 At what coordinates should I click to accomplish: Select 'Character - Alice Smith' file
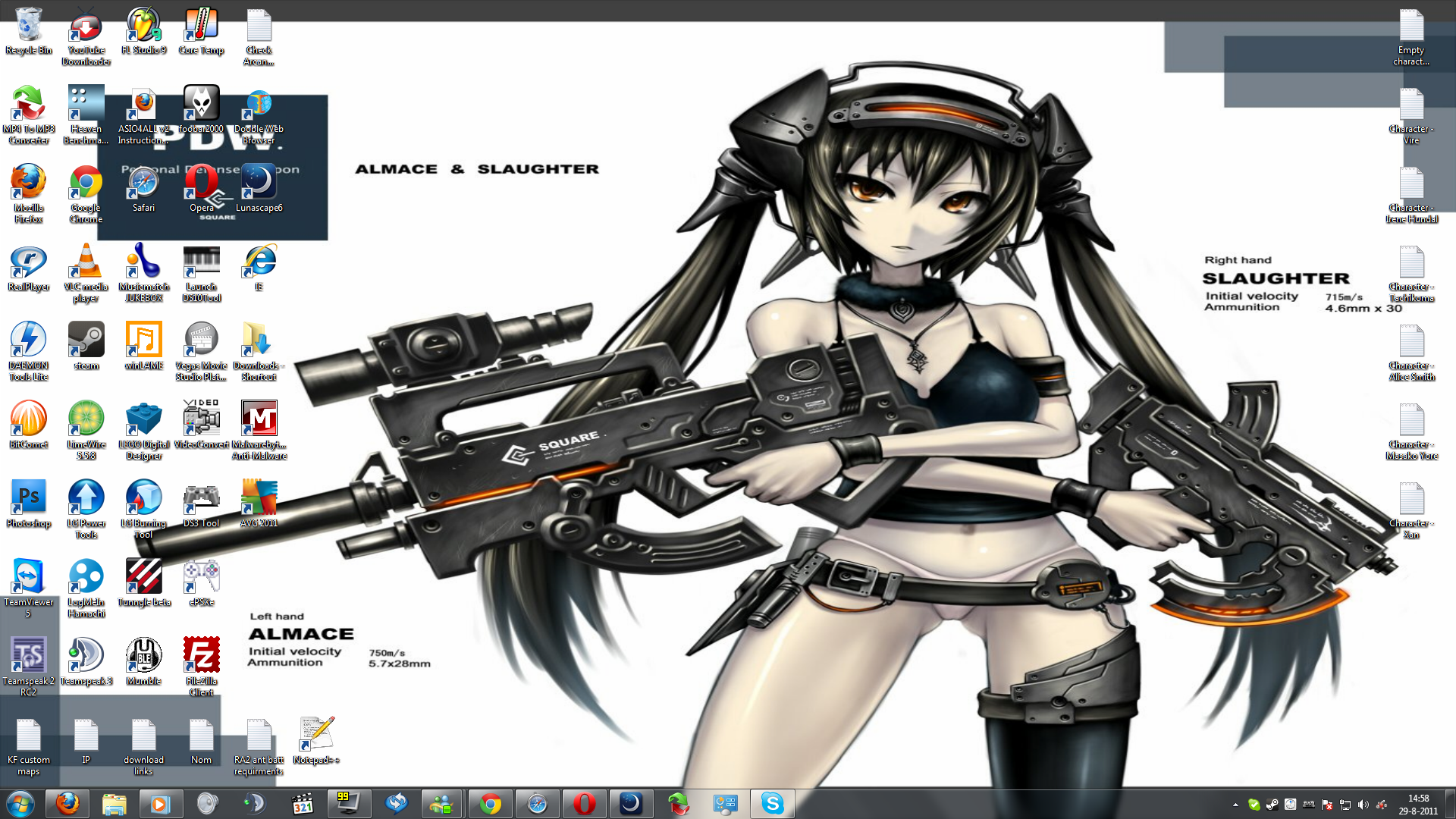pos(1411,352)
